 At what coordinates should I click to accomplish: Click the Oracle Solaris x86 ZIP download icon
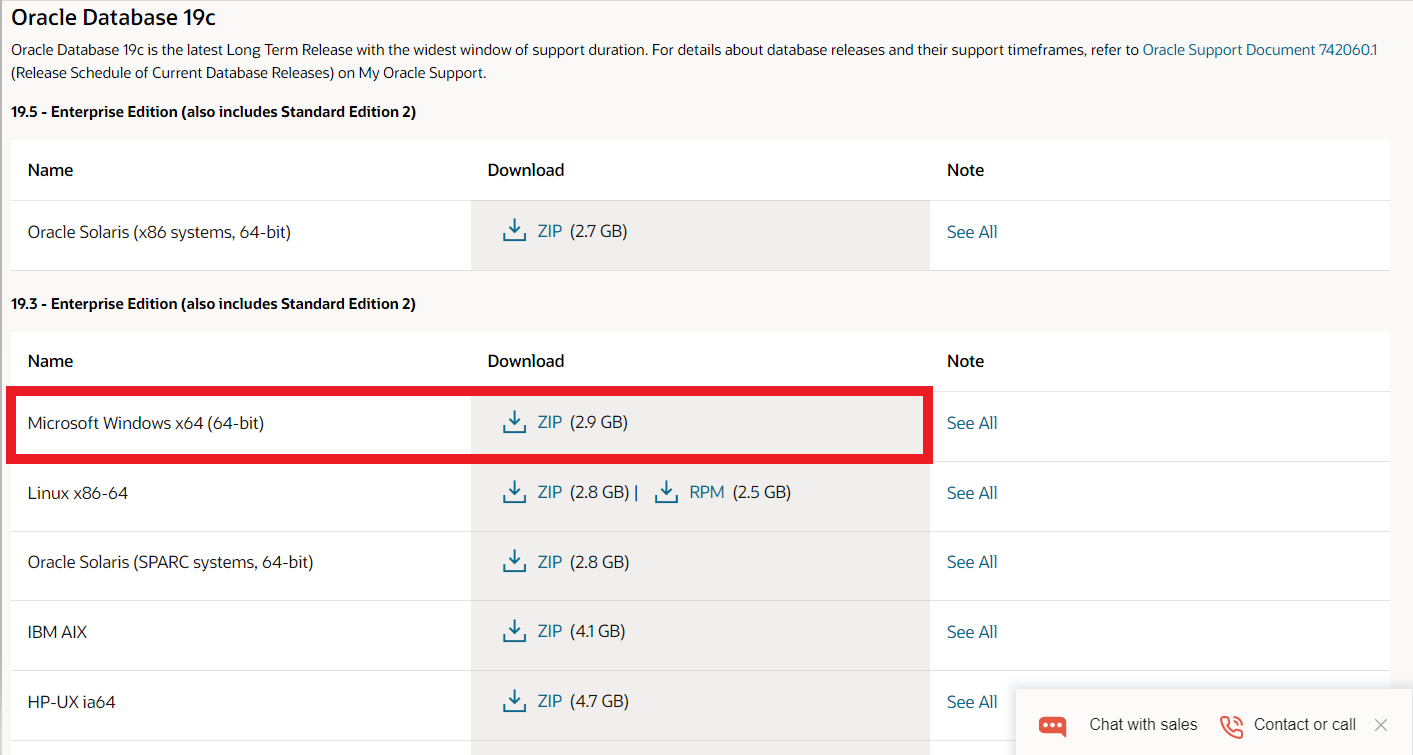[x=514, y=231]
